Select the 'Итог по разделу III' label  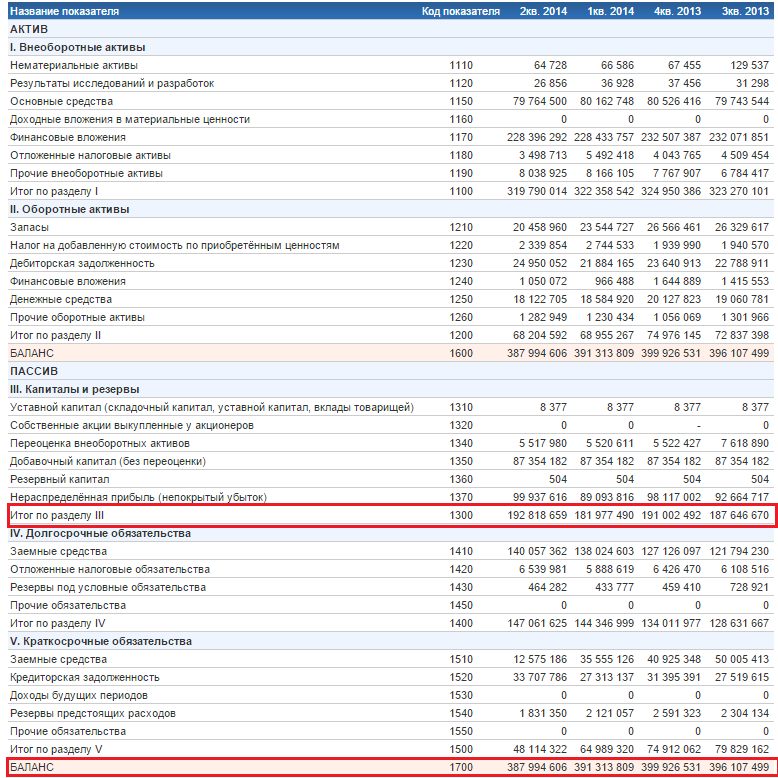pyautogui.click(x=57, y=516)
